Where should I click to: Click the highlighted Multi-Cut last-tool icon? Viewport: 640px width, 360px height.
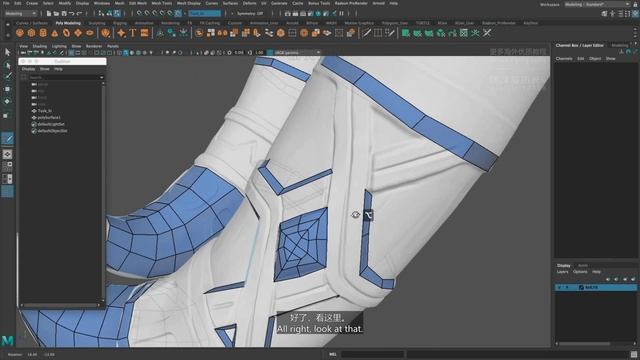coord(7,138)
